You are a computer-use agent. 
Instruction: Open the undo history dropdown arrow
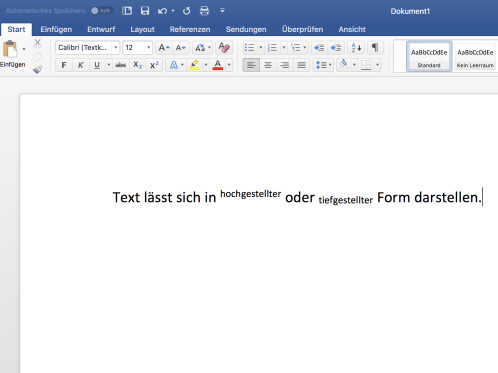(x=173, y=11)
